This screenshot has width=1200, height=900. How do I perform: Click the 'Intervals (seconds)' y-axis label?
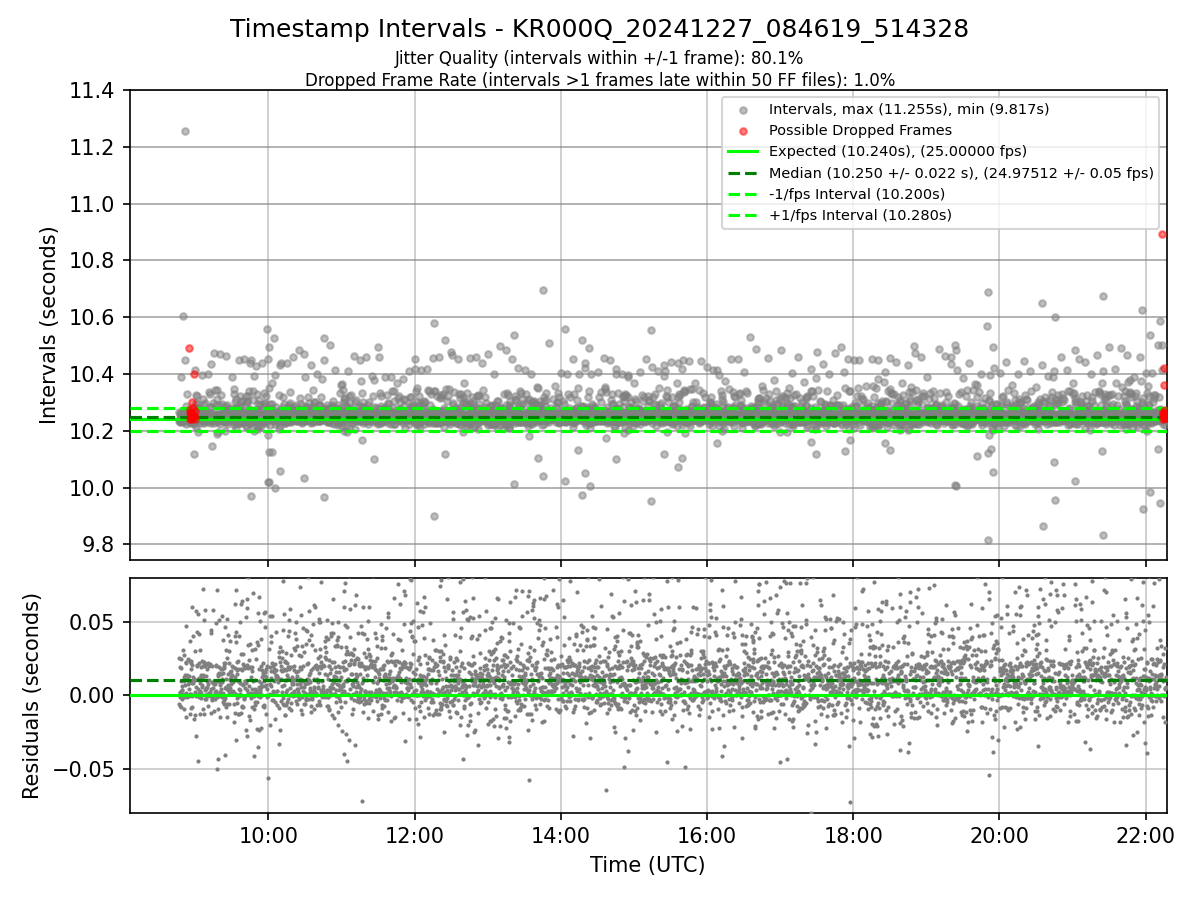click(49, 325)
